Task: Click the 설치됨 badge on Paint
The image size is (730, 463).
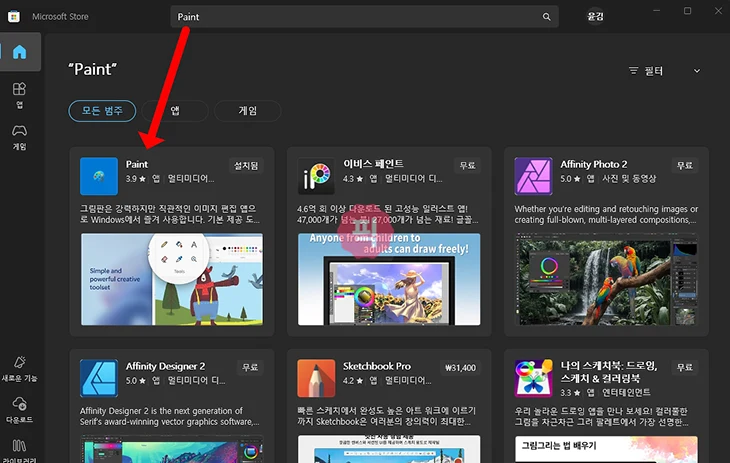Action: (x=246, y=165)
